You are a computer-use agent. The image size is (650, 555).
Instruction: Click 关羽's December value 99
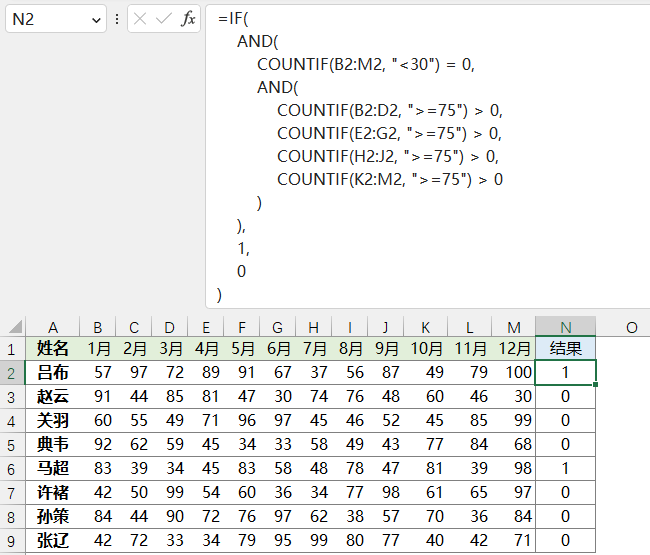point(514,421)
